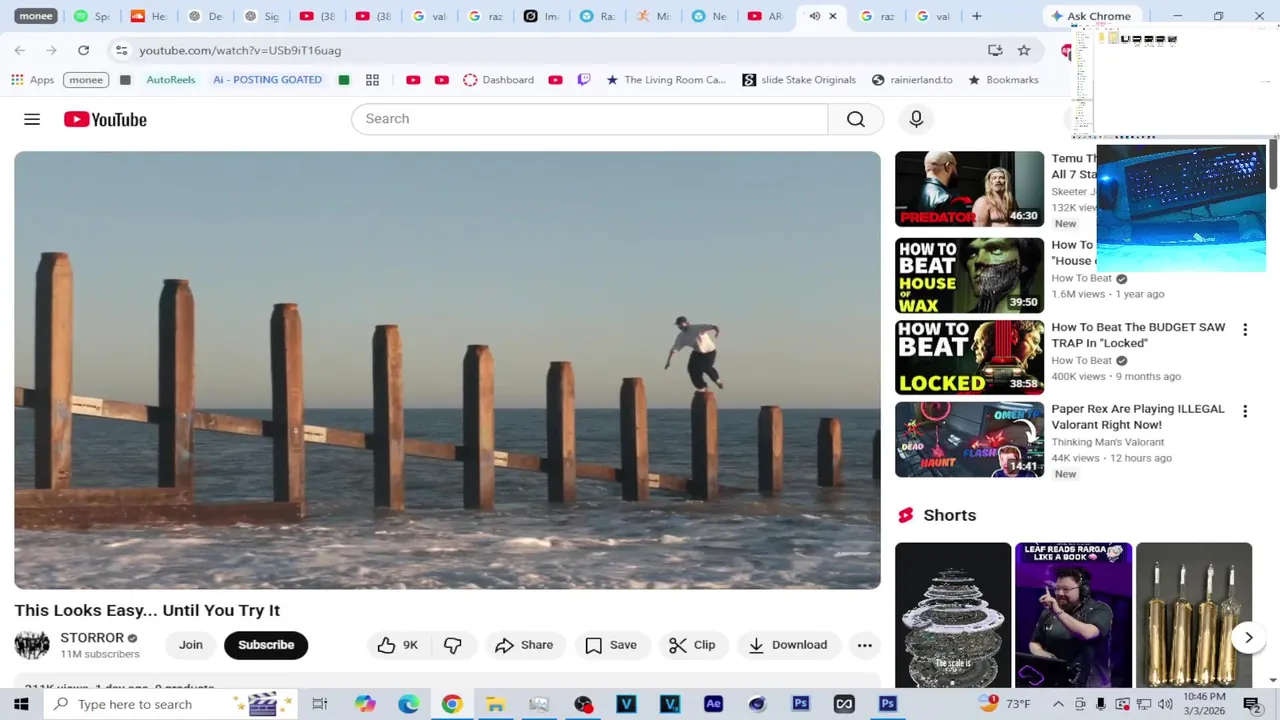Close the active audio-playing tab

[x=832, y=16]
